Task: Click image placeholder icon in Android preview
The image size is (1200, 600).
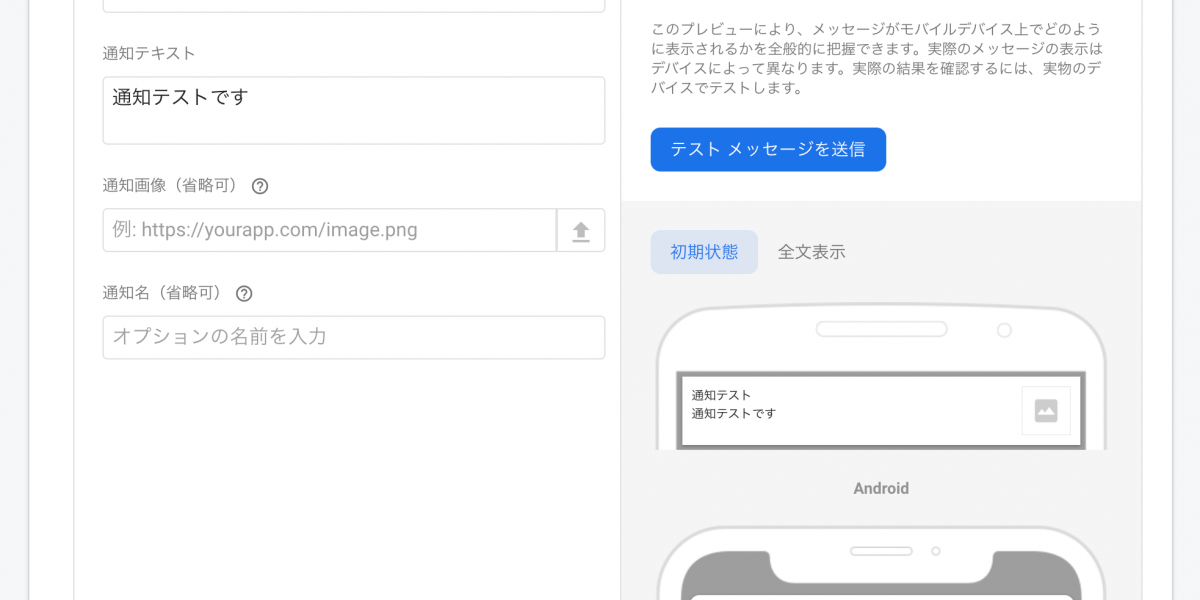Action: tap(1046, 411)
